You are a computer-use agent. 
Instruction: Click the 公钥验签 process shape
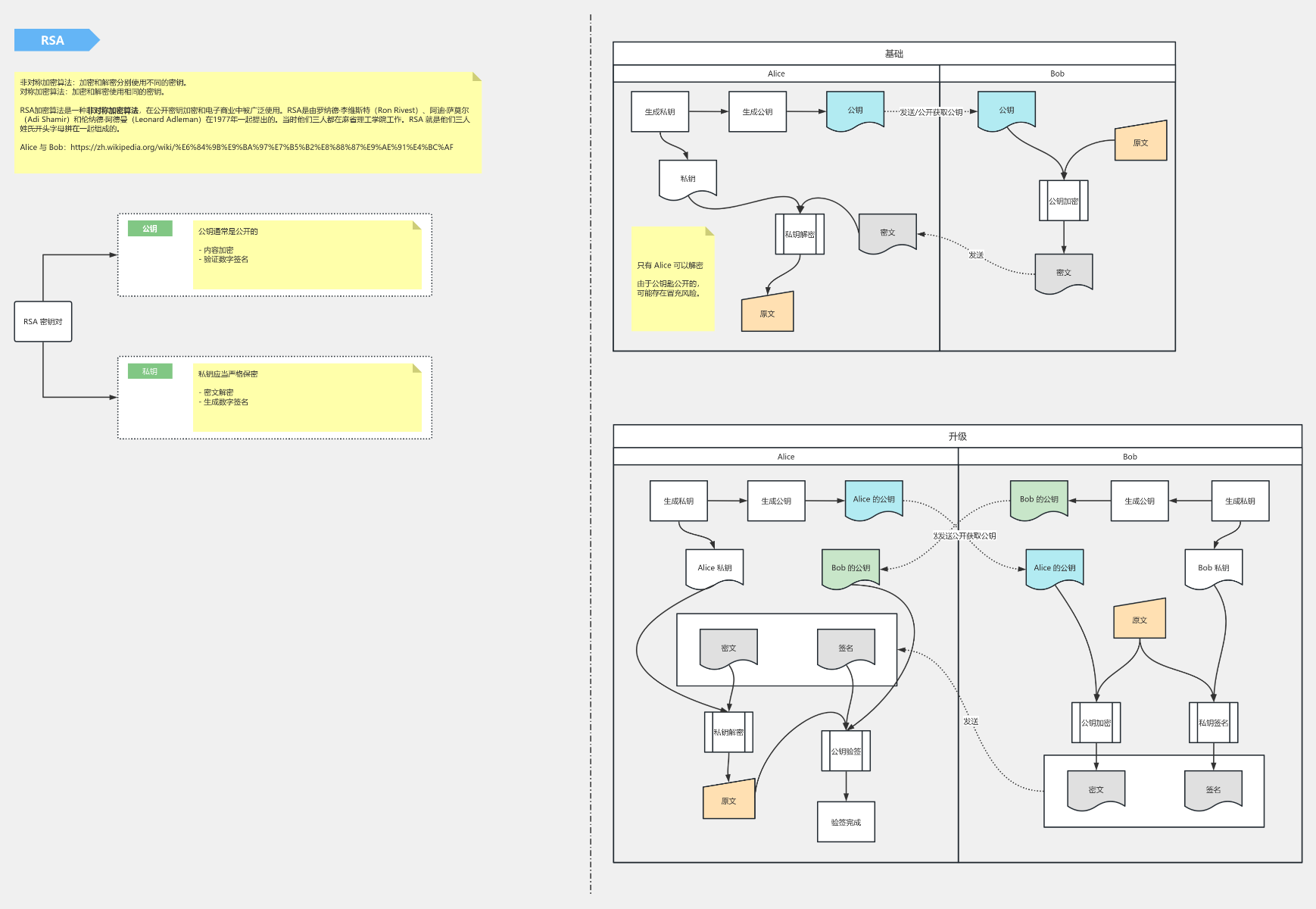click(846, 751)
